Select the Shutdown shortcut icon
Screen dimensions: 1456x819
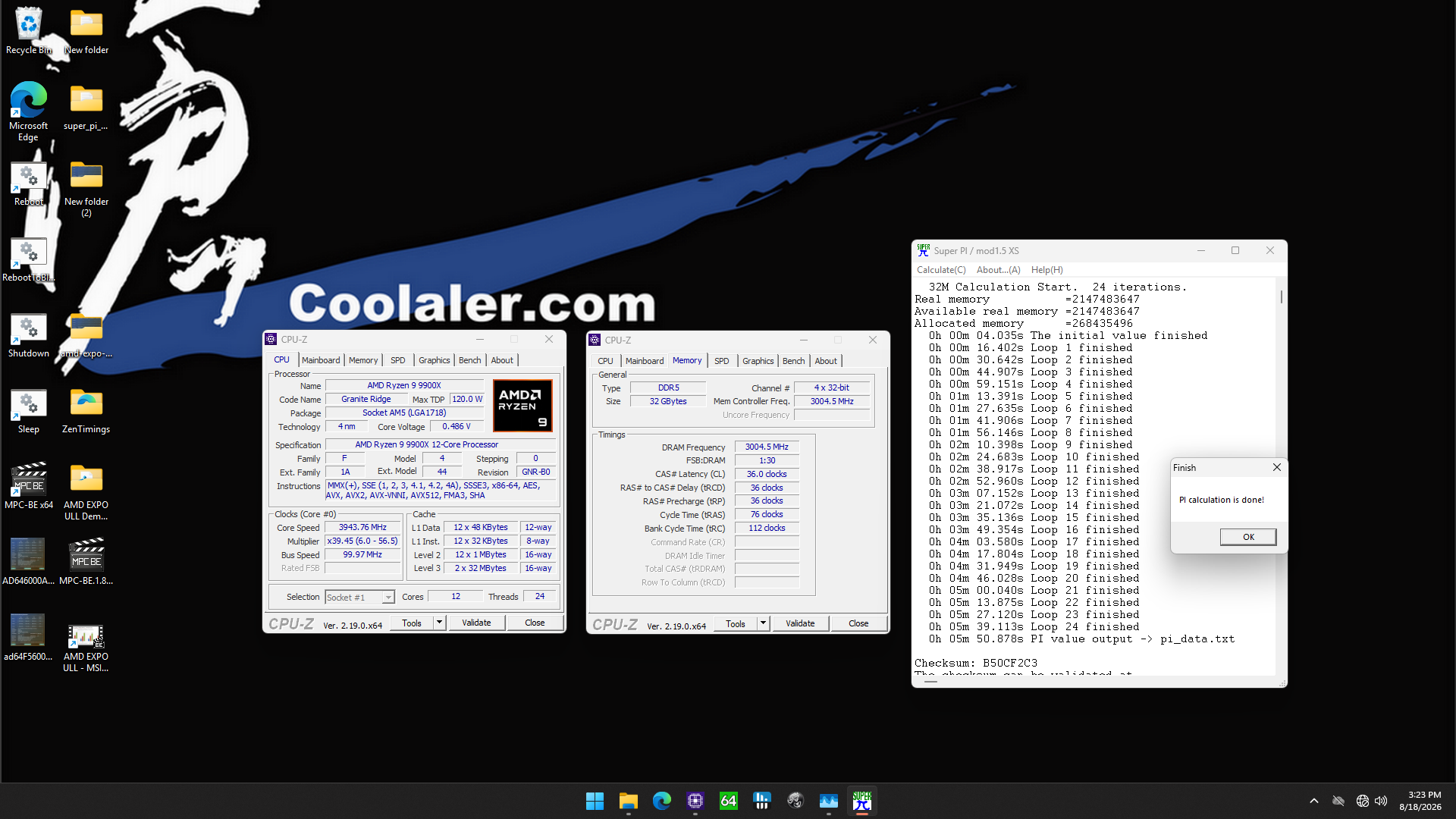click(29, 334)
